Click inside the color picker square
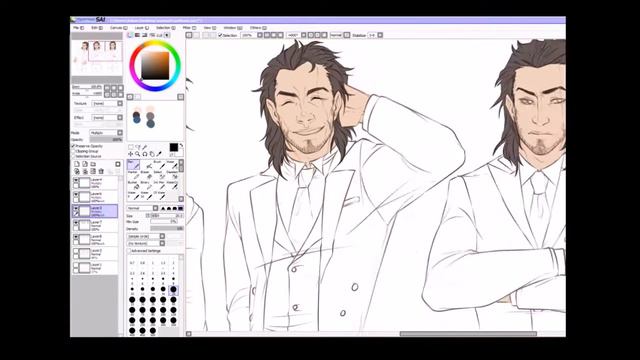Image resolution: width=640 pixels, height=360 pixels. click(155, 65)
